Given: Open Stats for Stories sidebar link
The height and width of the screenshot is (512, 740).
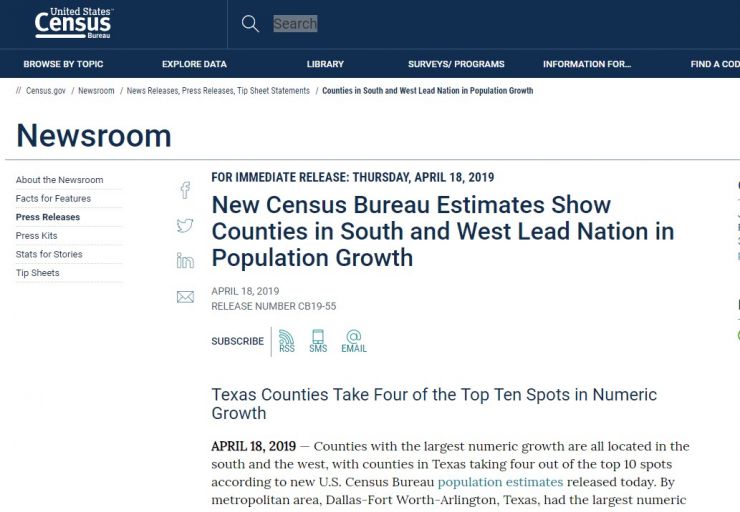Looking at the screenshot, I should click(49, 254).
